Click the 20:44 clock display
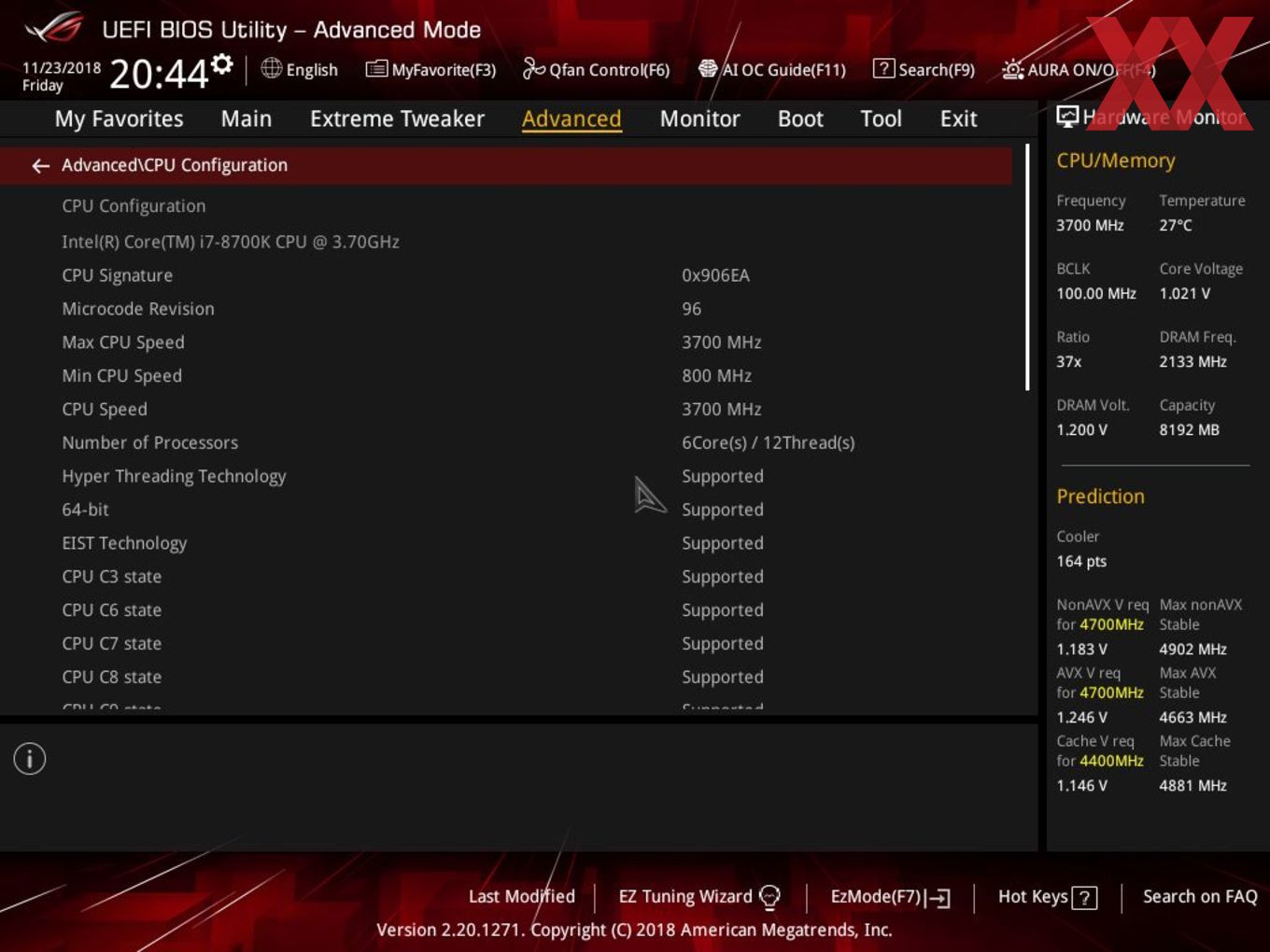This screenshot has width=1270, height=952. 158,74
